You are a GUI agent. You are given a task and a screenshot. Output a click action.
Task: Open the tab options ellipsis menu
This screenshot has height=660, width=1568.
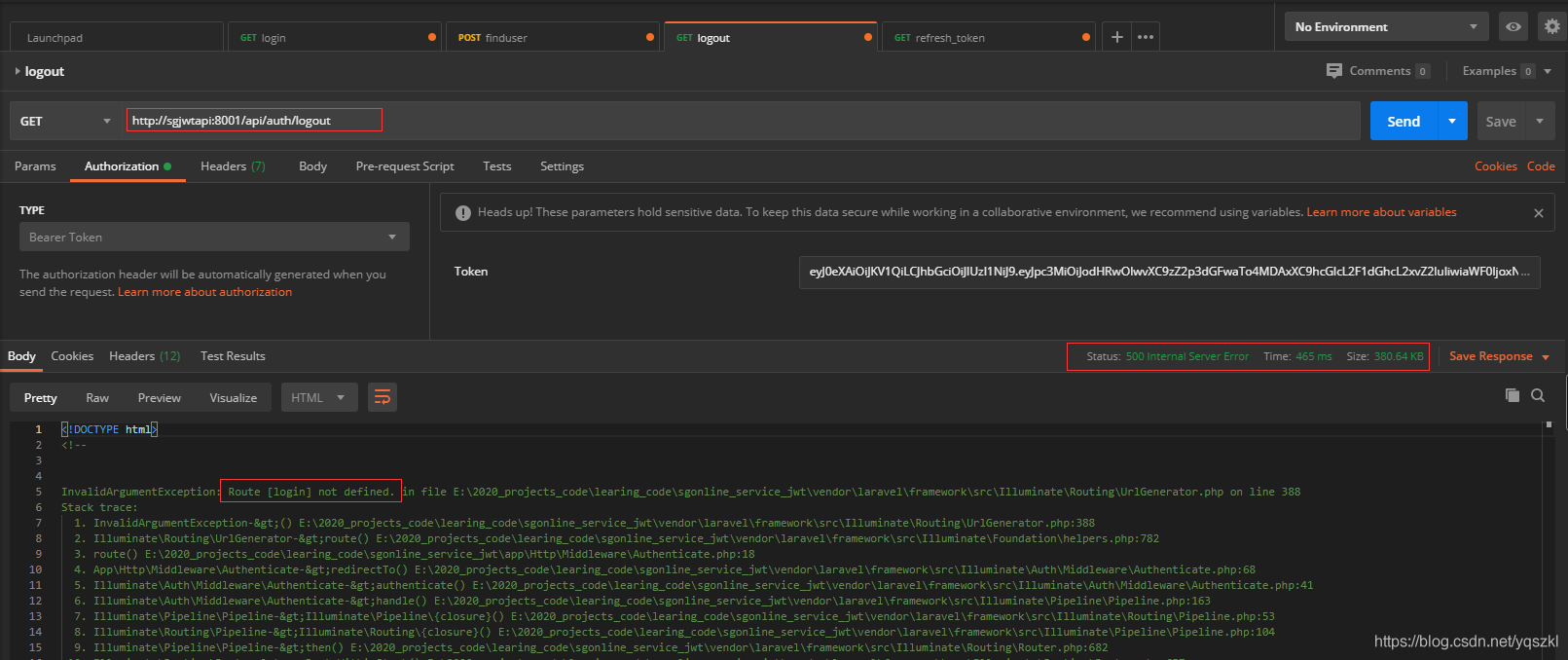click(x=1146, y=37)
